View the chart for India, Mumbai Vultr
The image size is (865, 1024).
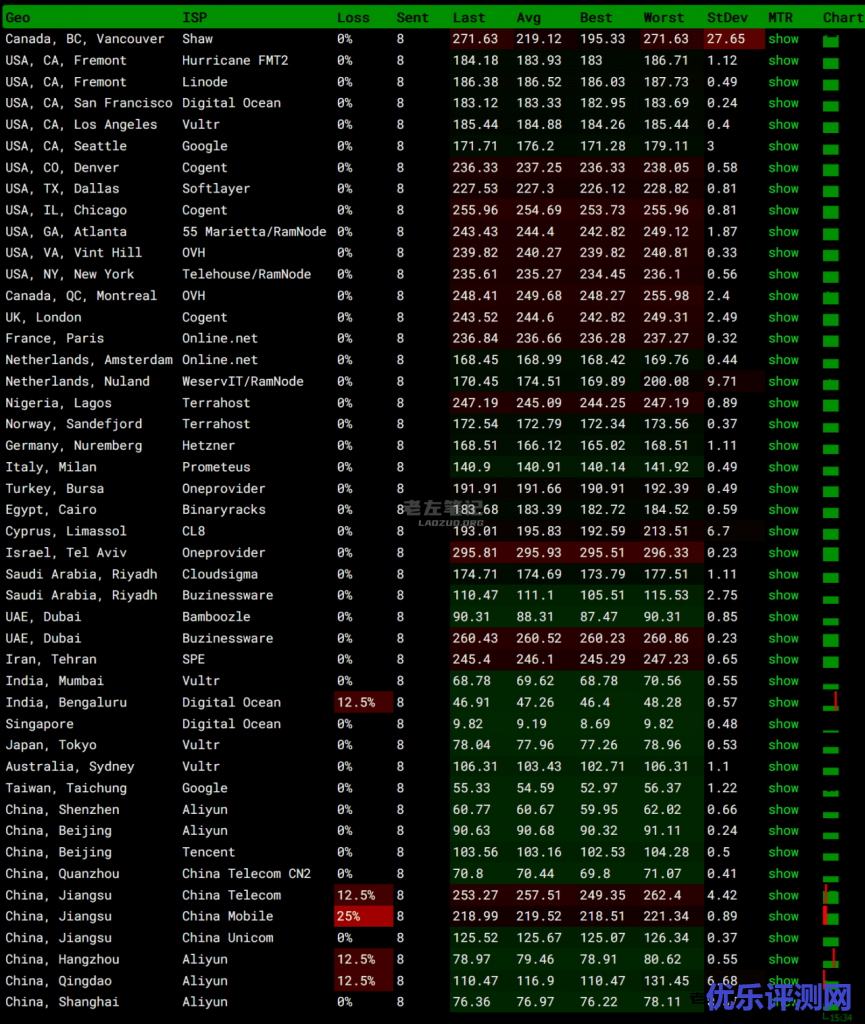[x=830, y=686]
